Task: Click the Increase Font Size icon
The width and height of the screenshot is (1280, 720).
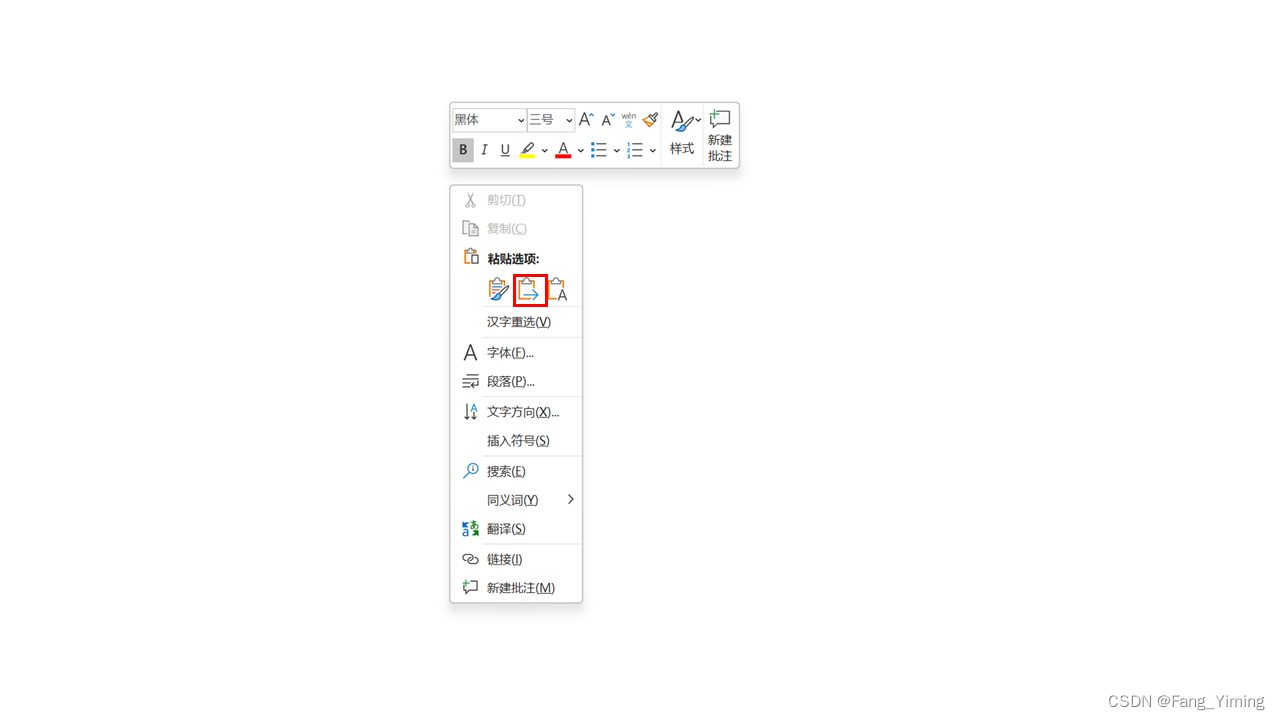Action: pyautogui.click(x=586, y=119)
